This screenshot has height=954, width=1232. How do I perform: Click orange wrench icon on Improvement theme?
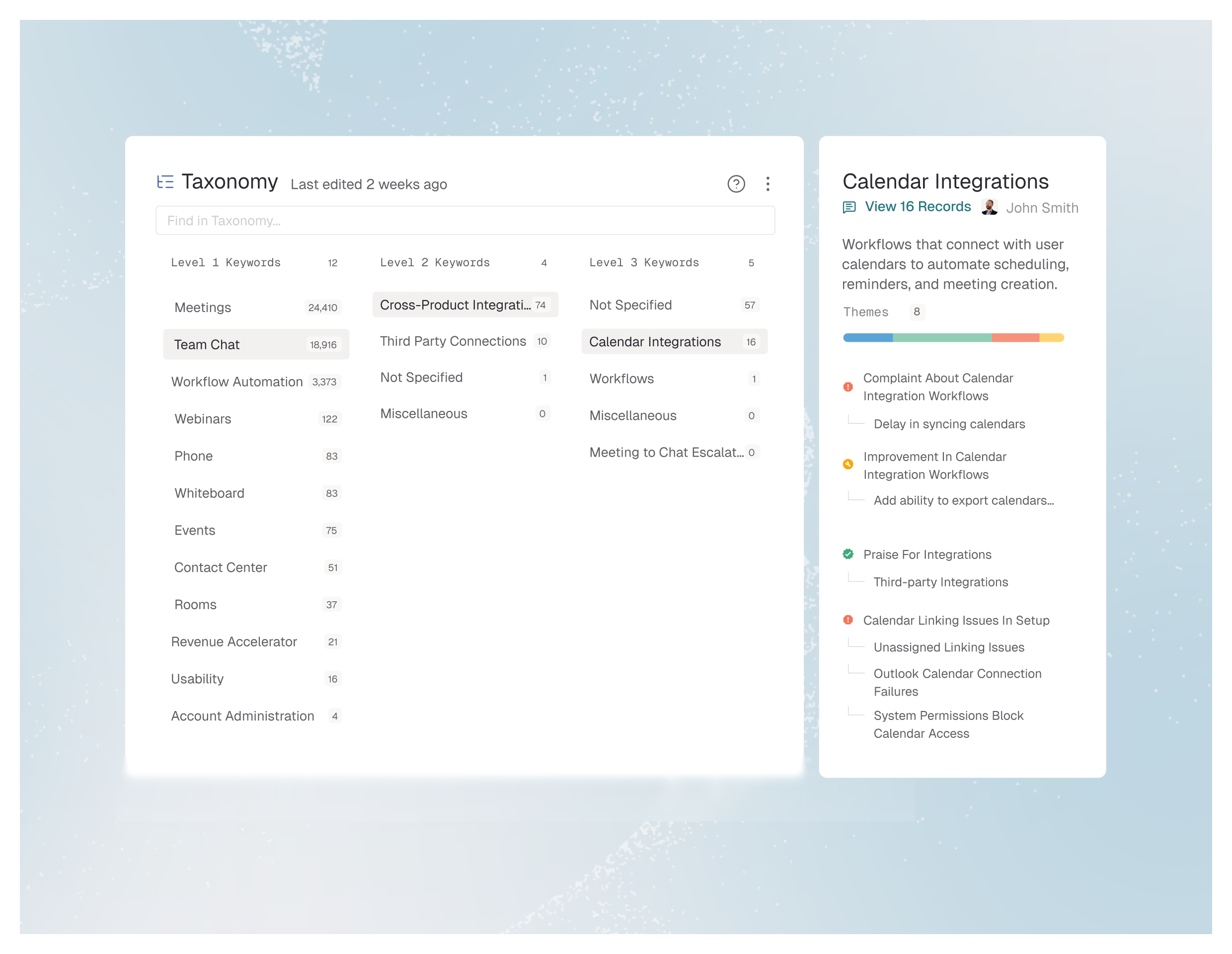point(848,464)
